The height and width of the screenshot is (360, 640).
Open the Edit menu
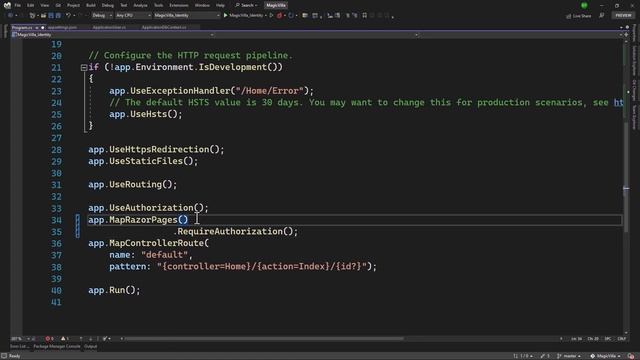[31, 5]
